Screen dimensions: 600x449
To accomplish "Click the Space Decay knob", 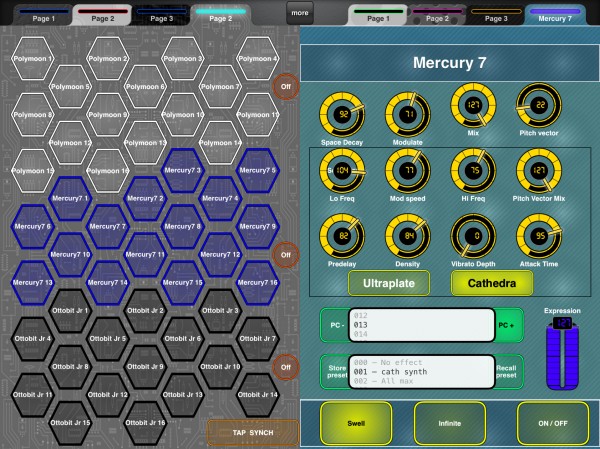I will click(x=342, y=114).
